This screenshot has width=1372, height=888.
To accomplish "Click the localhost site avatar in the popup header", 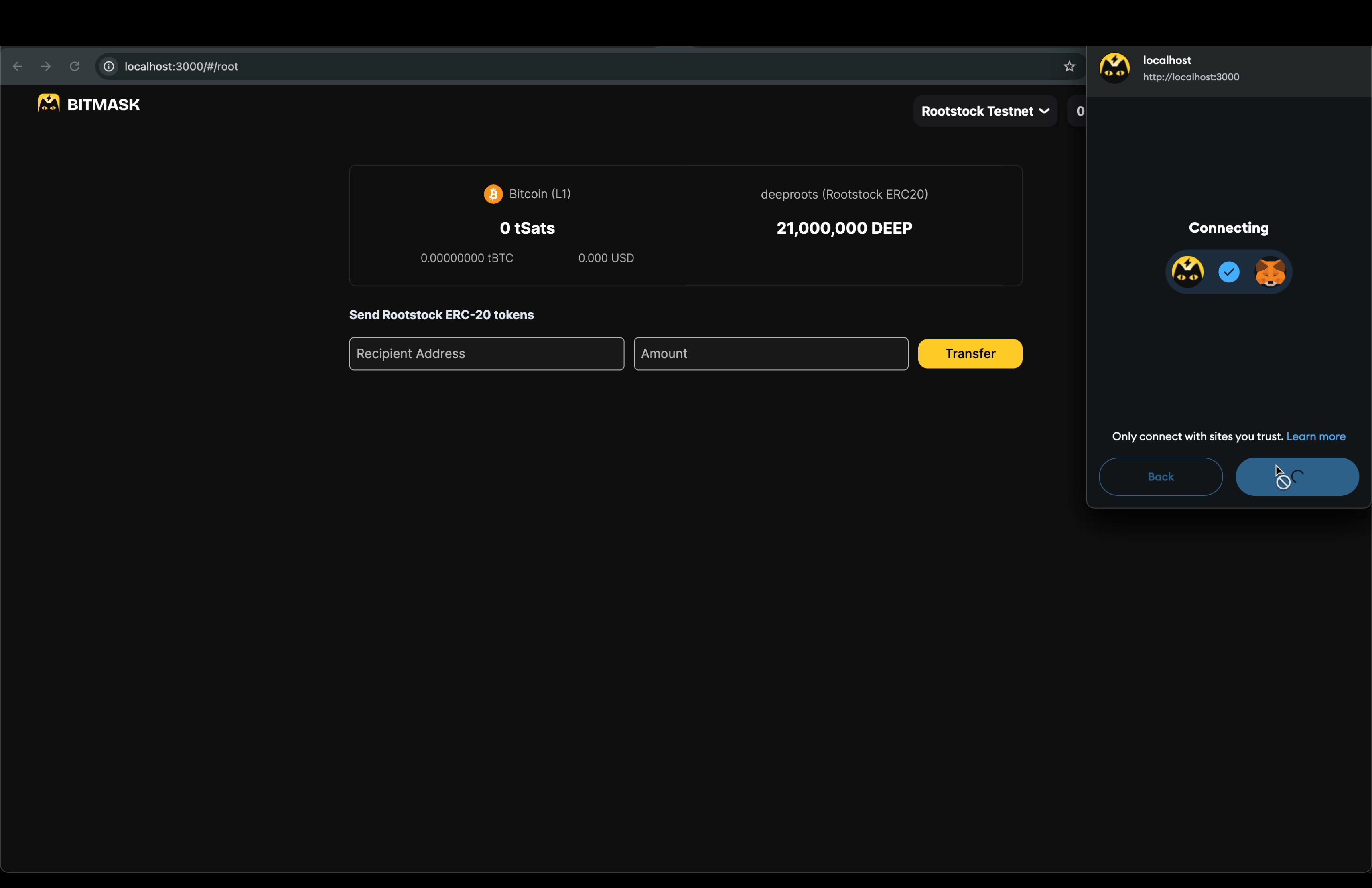I will point(1115,69).
